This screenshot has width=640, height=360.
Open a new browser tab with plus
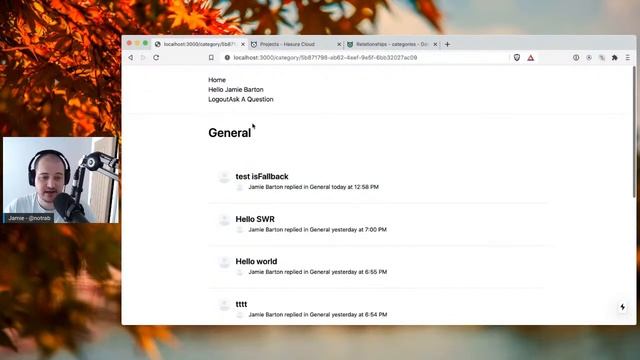(x=447, y=44)
